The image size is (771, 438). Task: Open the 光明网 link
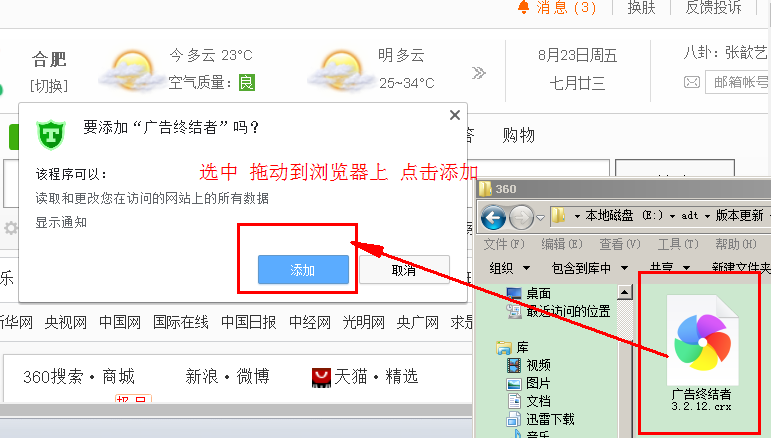363,322
